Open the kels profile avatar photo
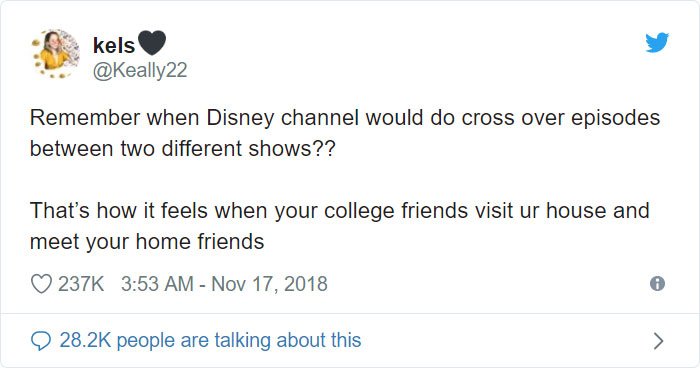This screenshot has width=700, height=368. coord(55,54)
